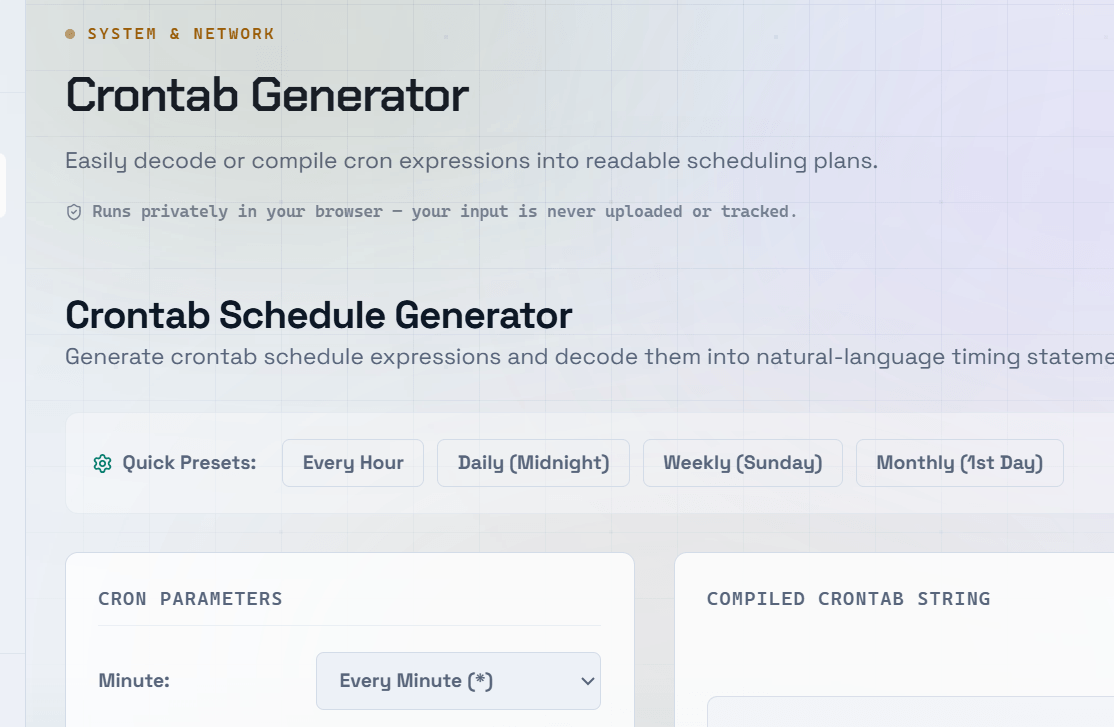Click the CRON PARAMETERS panel header
Image resolution: width=1114 pixels, height=727 pixels.
[x=190, y=599]
